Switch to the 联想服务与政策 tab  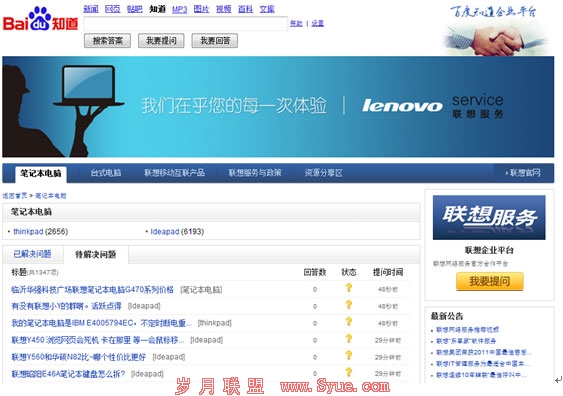click(255, 173)
